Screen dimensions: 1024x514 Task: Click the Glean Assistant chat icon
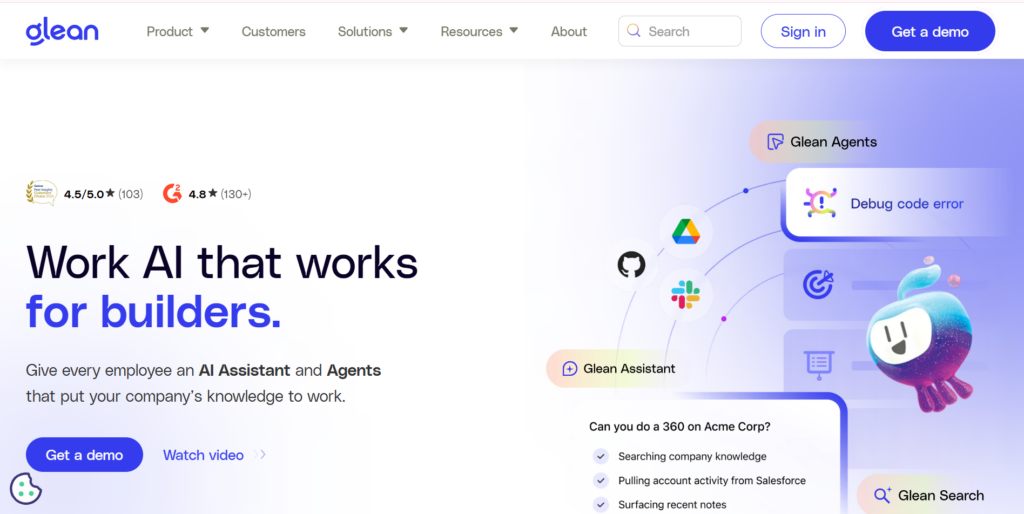(569, 369)
